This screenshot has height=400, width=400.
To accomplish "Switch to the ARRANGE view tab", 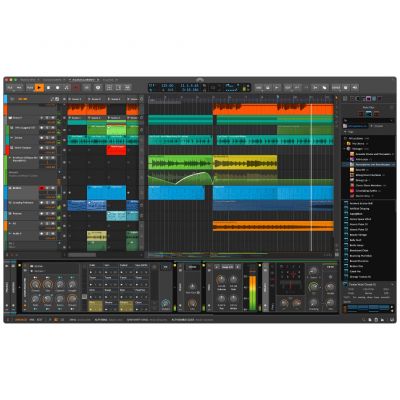I will (x=20, y=319).
